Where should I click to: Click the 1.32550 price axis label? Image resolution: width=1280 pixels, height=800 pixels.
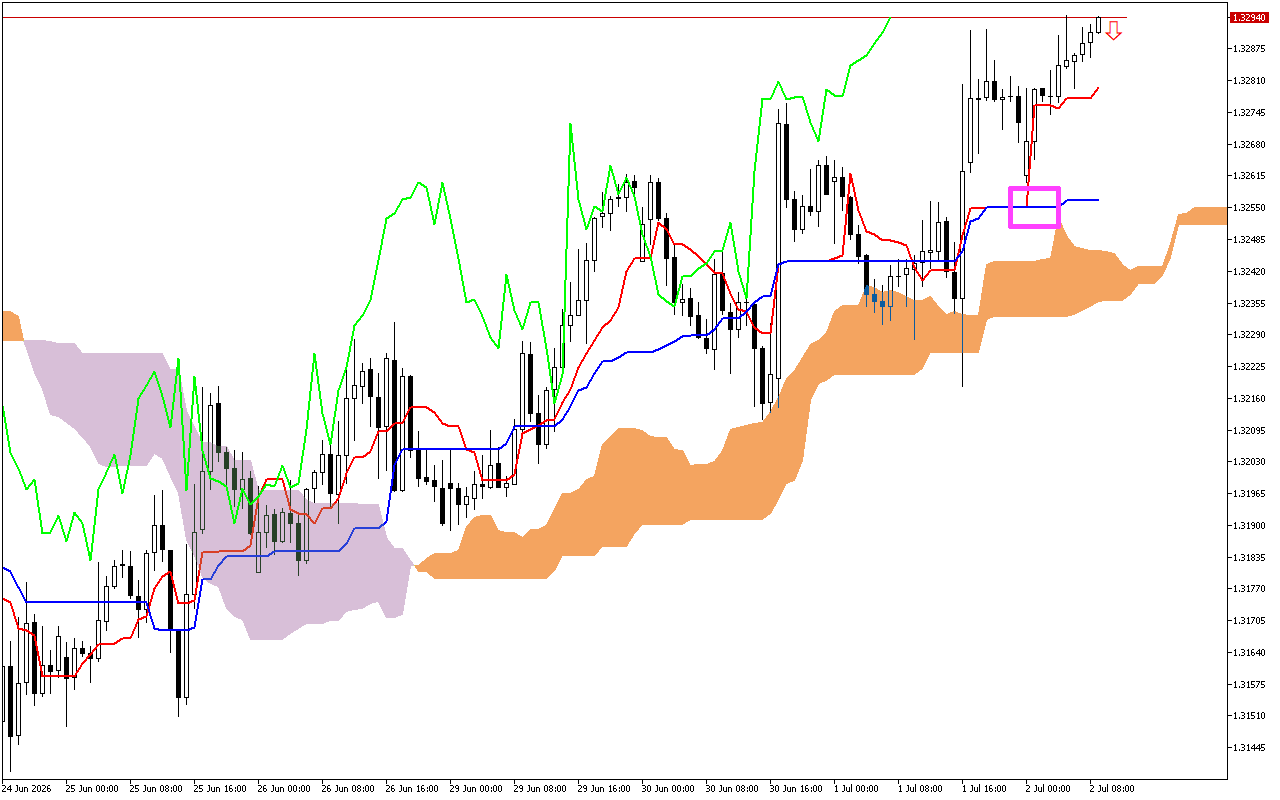pyautogui.click(x=1248, y=208)
